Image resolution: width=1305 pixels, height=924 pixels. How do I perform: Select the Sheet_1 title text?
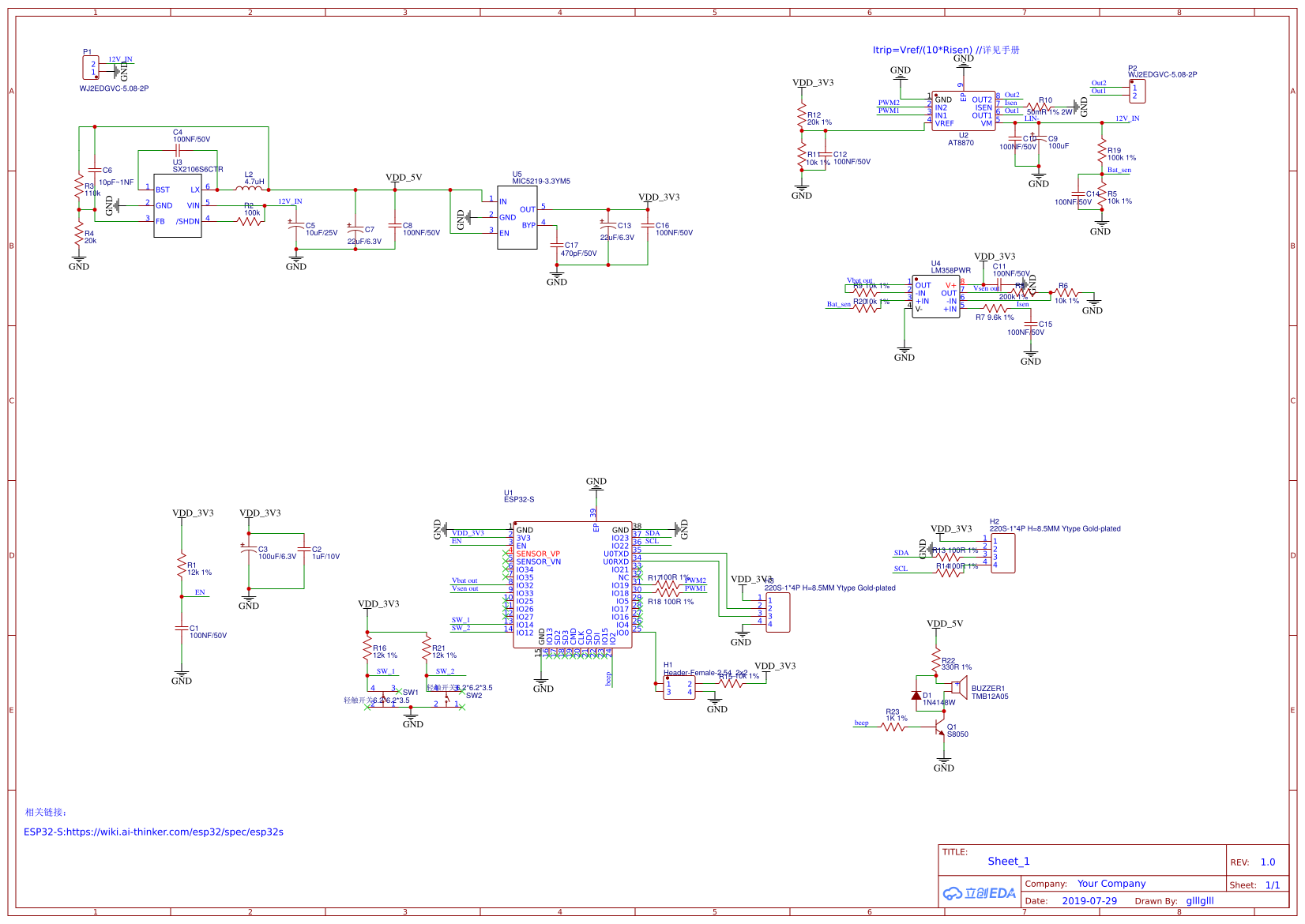point(1009,862)
